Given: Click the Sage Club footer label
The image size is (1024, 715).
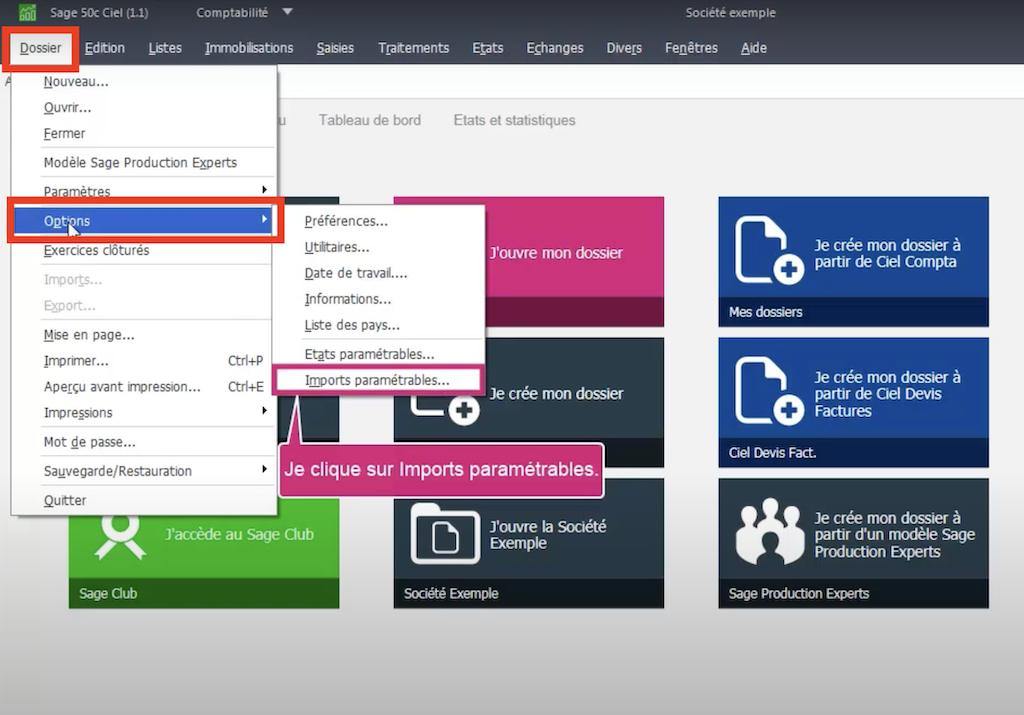Looking at the screenshot, I should pos(108,594).
